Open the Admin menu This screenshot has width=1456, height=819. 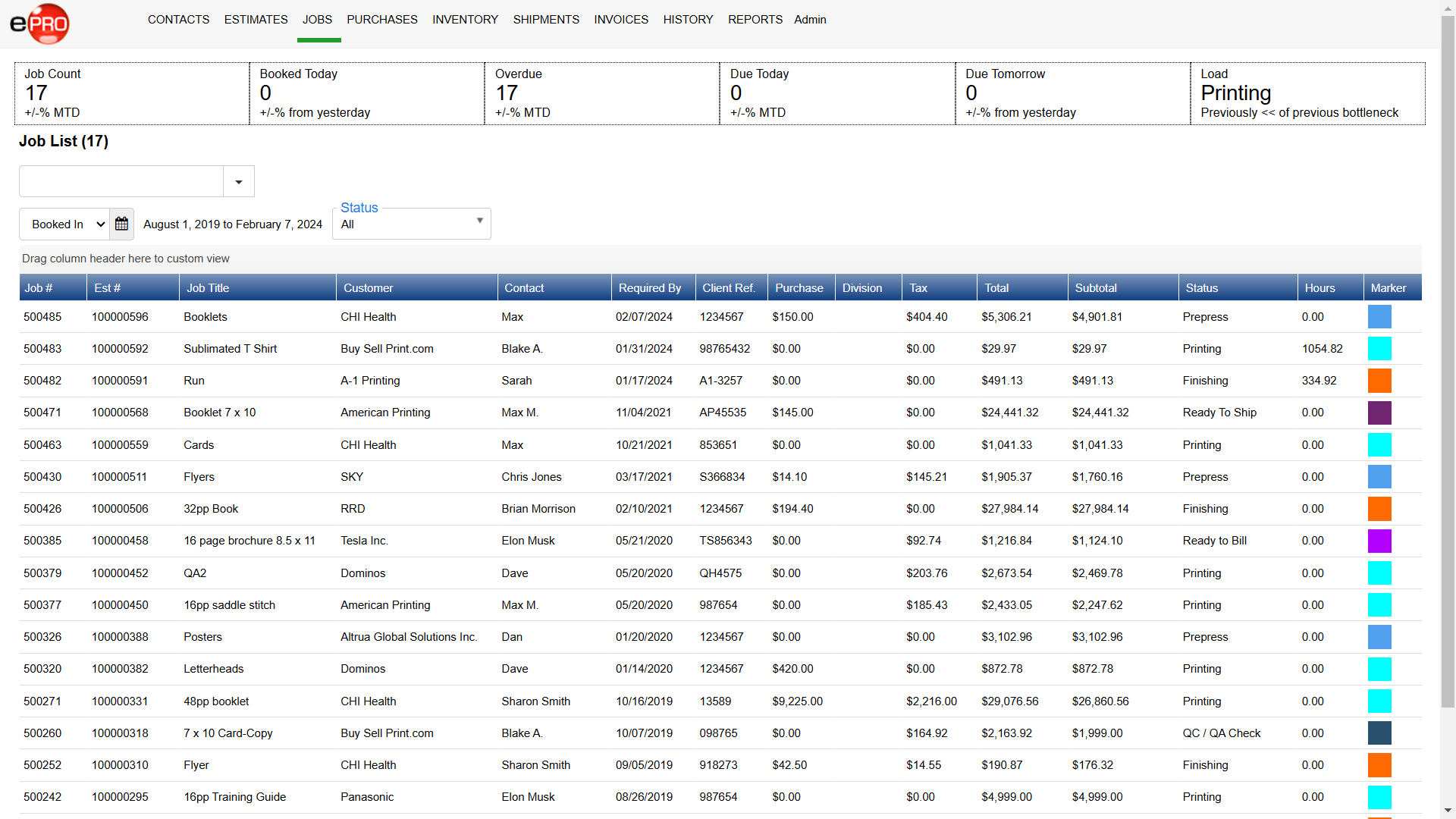click(x=809, y=20)
